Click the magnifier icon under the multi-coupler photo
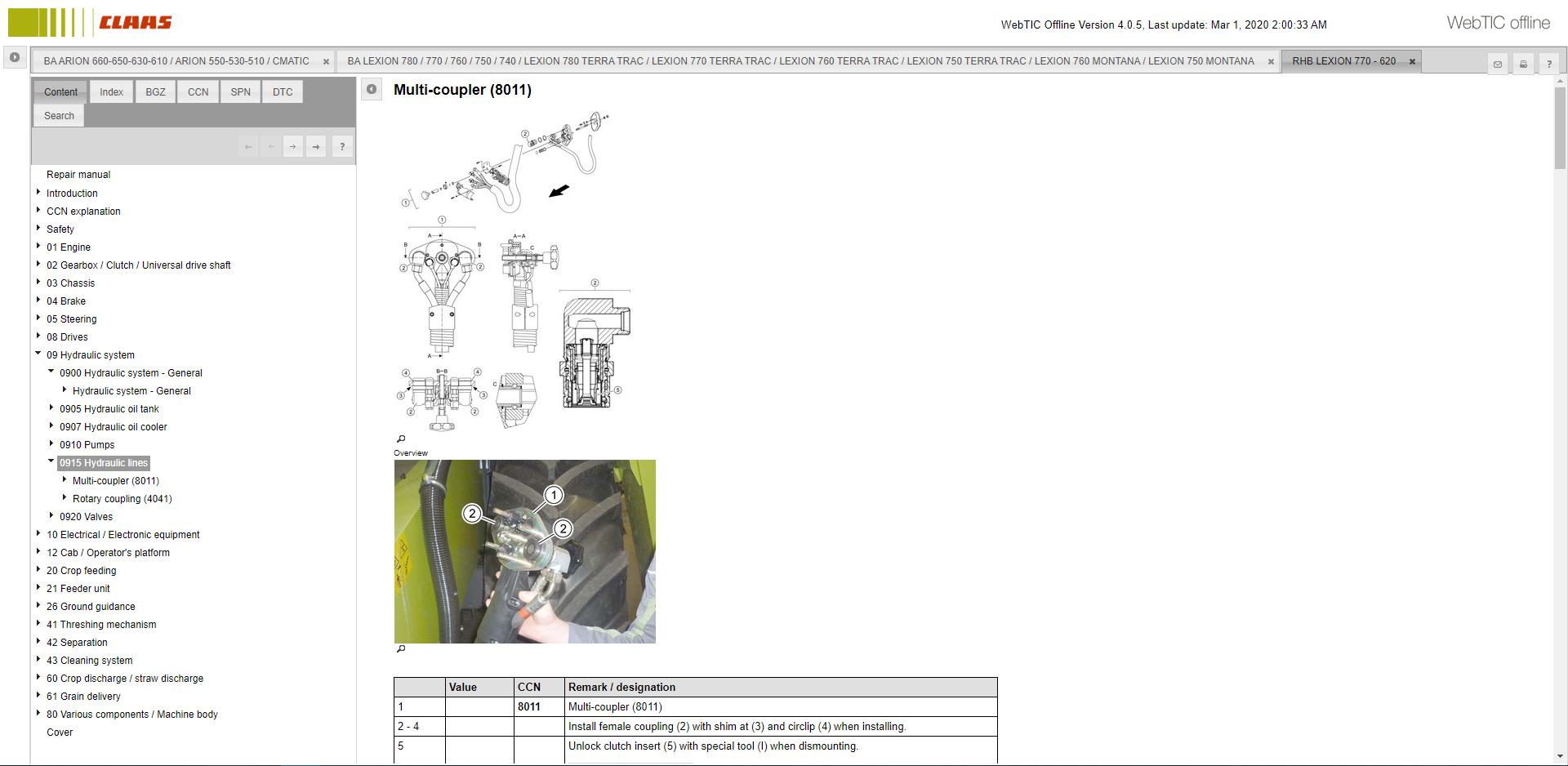Viewport: 1568px width, 766px height. (x=400, y=648)
